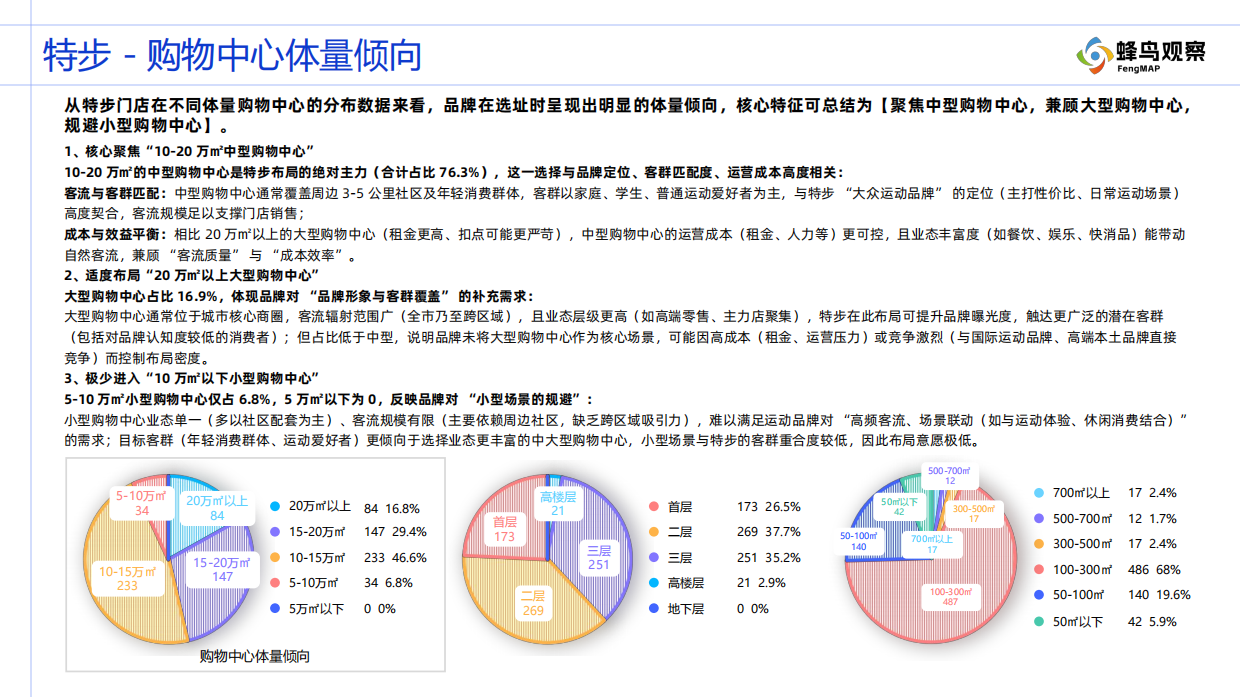Select the pink "高楼层" legend dot
This screenshot has height=697, width=1240.
[x=653, y=582]
